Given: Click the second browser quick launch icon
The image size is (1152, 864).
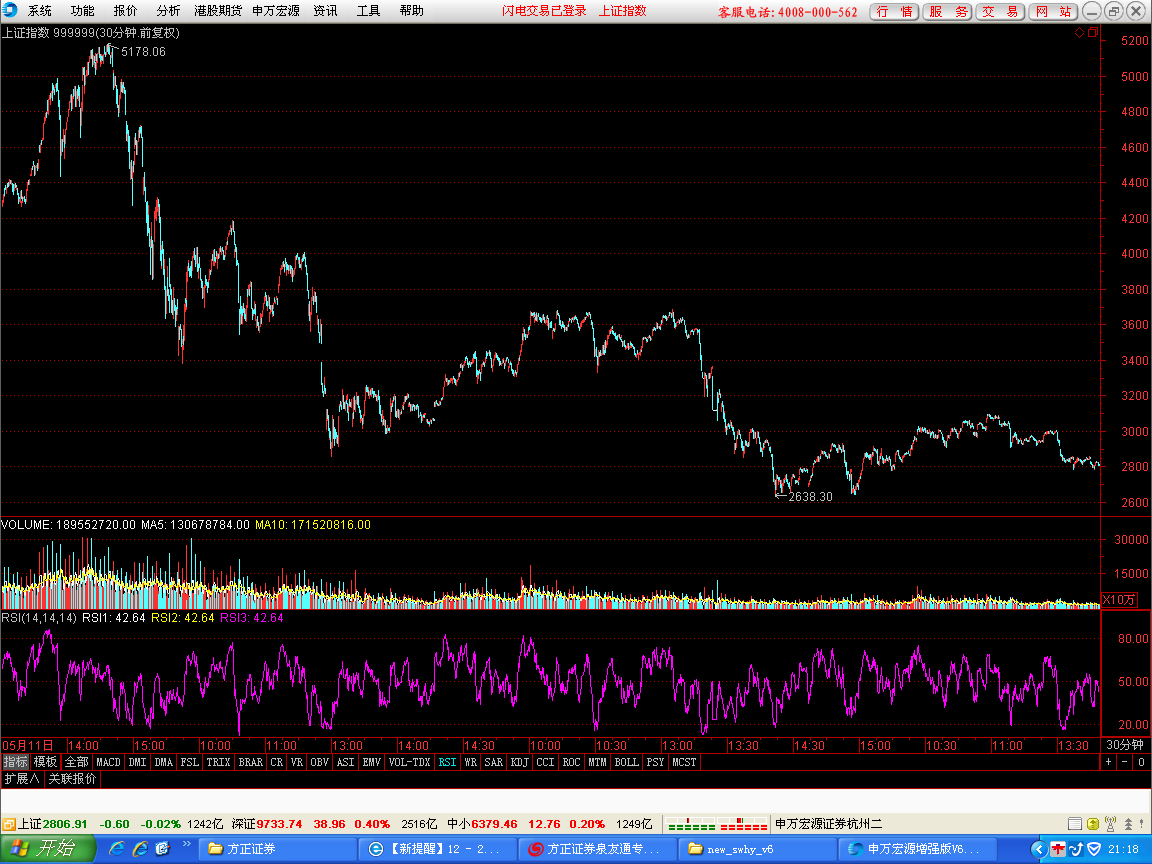Looking at the screenshot, I should [x=140, y=849].
